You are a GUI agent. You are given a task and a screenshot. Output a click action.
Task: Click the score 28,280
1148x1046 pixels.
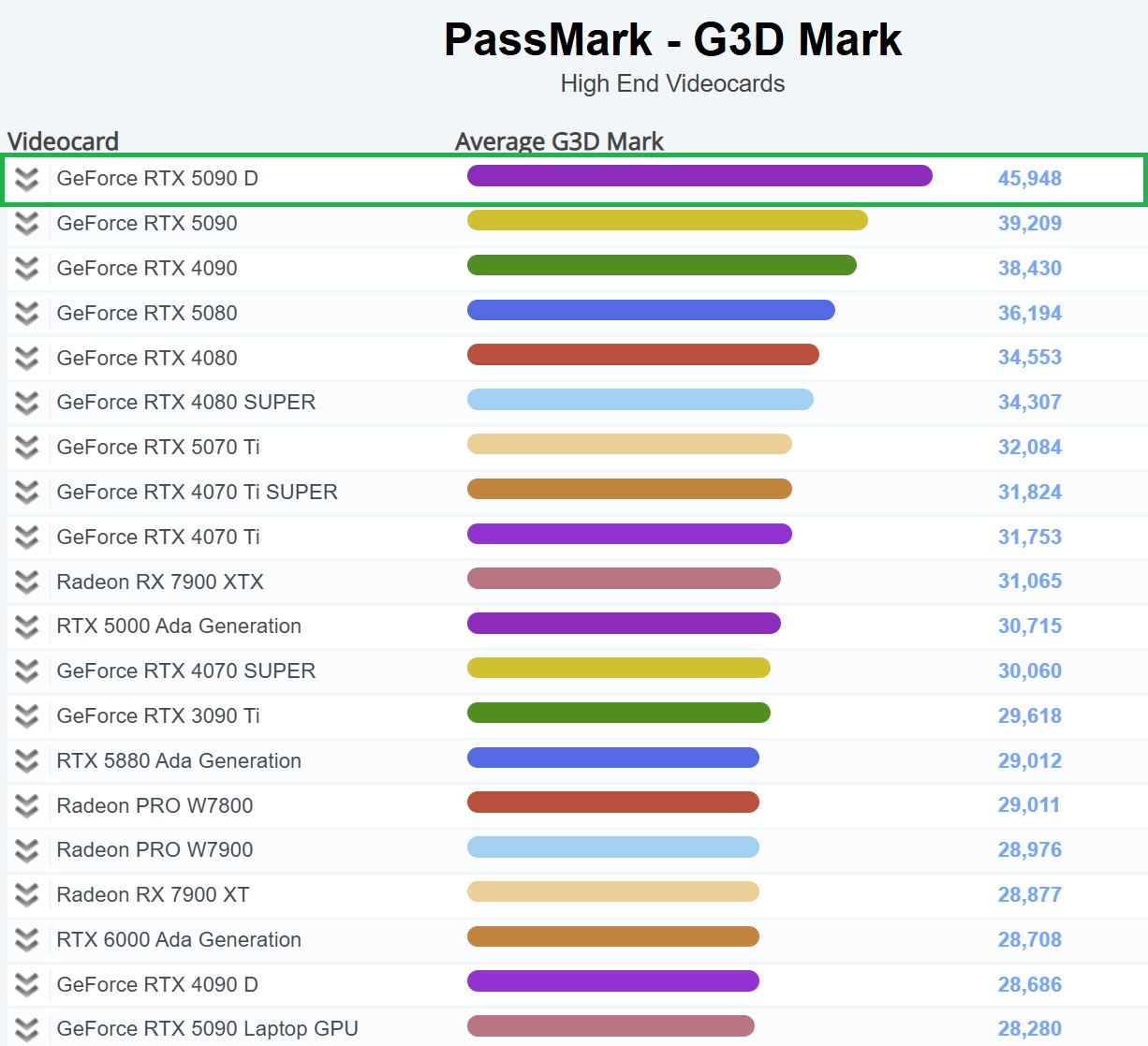1030,1028
